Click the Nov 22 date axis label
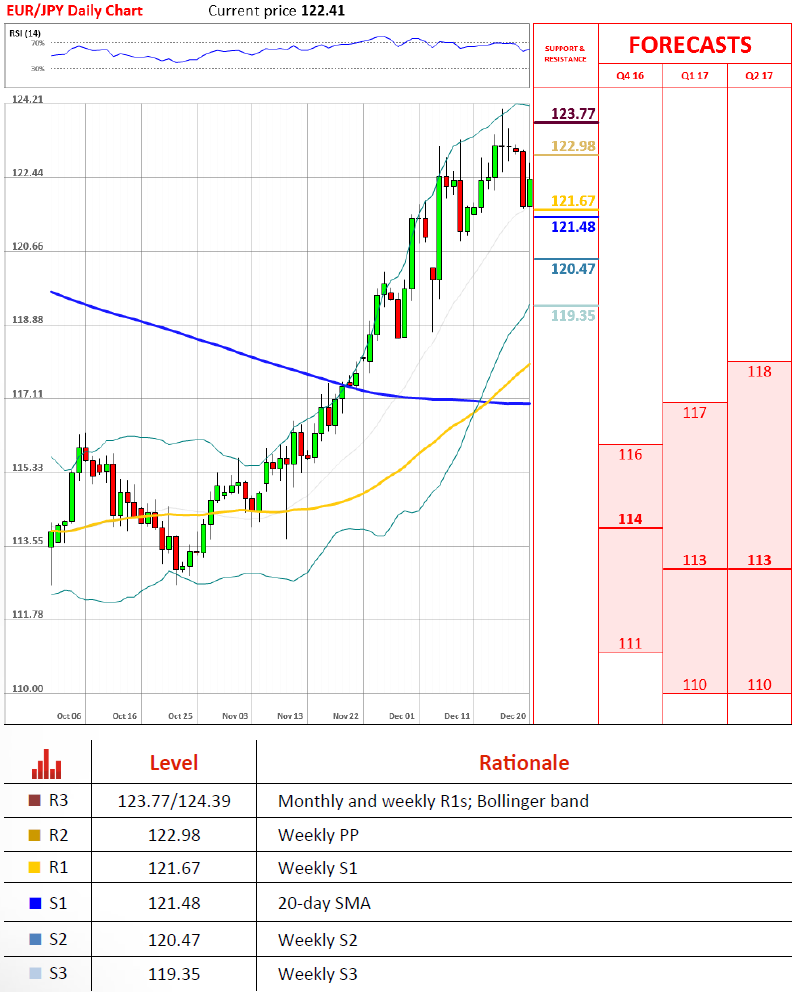The height and width of the screenshot is (992, 796). click(345, 716)
